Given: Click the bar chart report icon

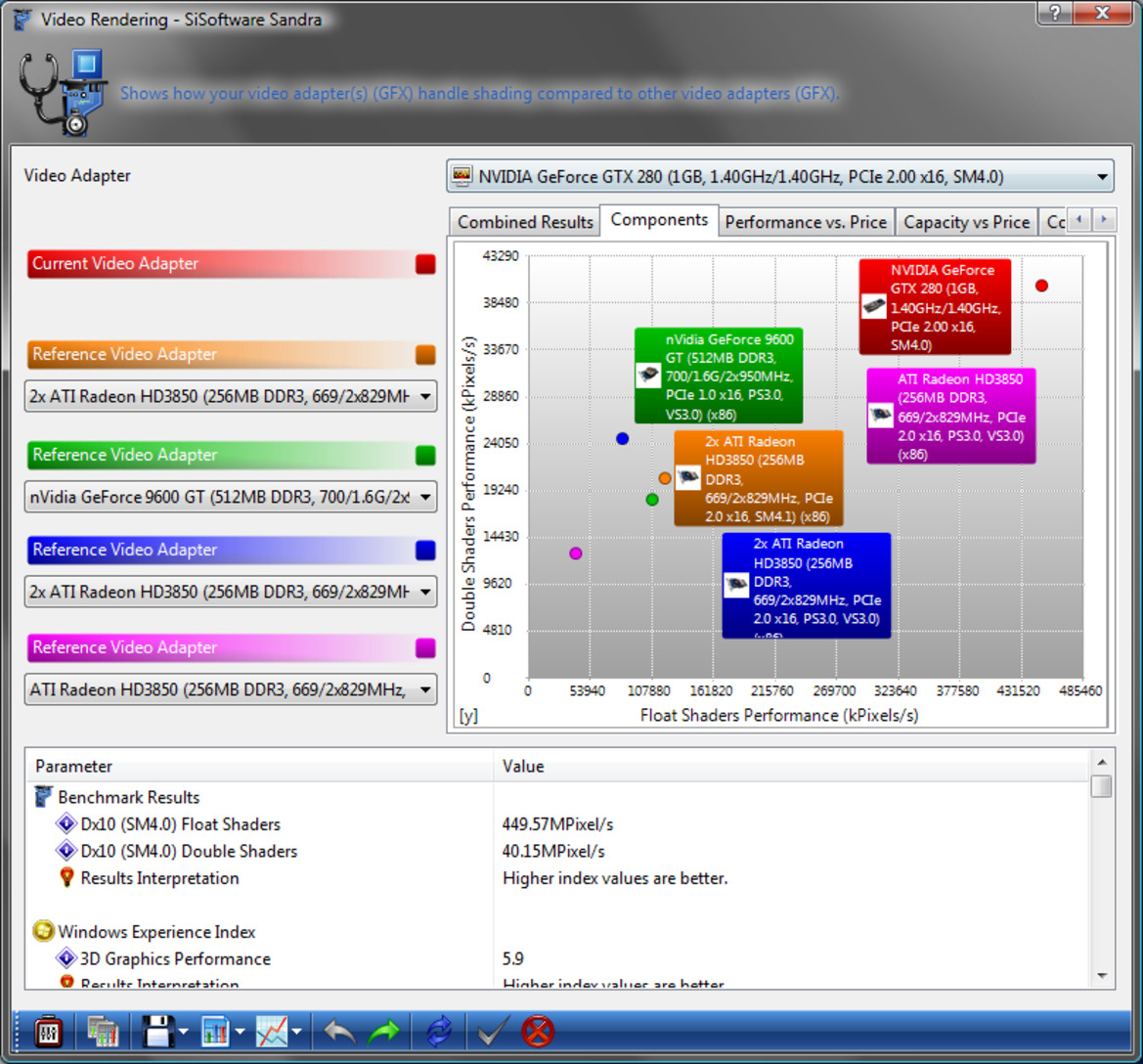Looking at the screenshot, I should tap(216, 1032).
